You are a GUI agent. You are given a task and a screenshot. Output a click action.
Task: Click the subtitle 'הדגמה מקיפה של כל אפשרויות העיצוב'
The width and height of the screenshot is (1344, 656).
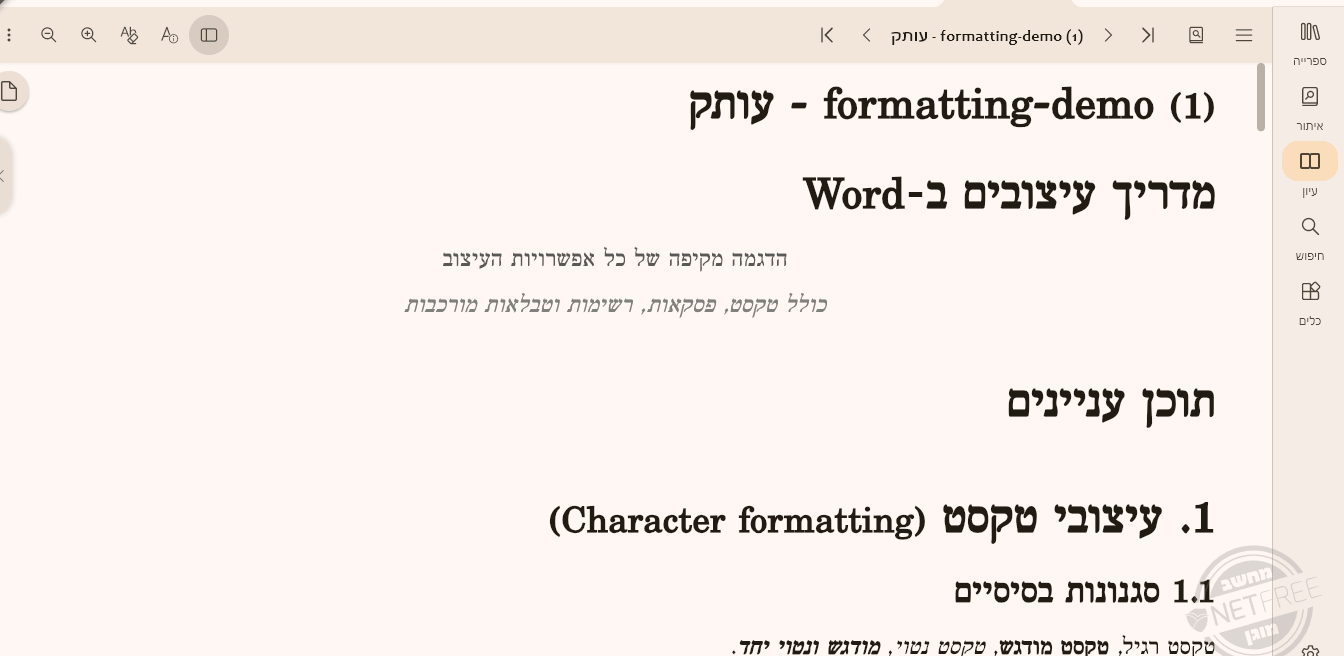(x=614, y=259)
